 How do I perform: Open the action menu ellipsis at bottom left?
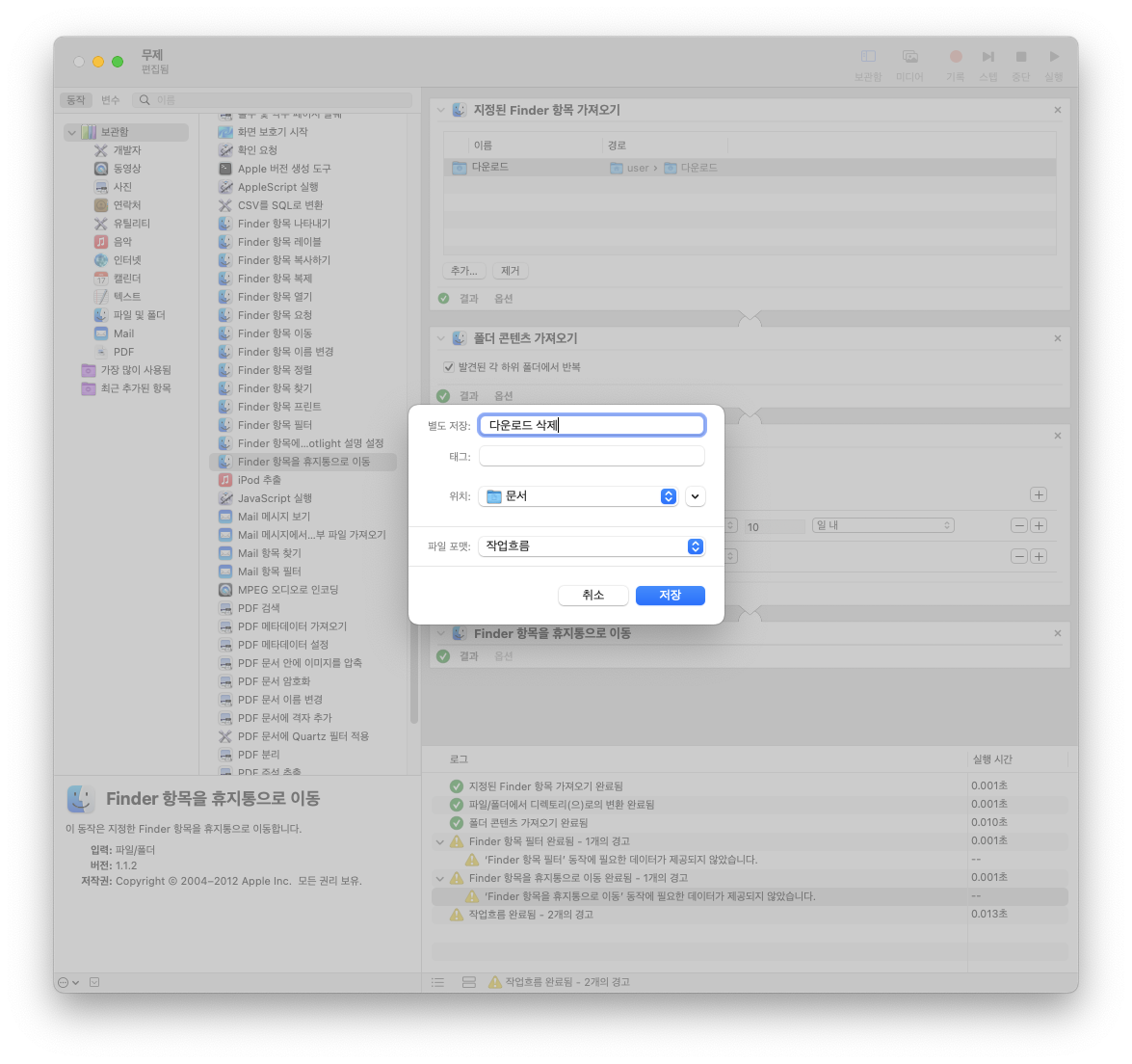tap(67, 982)
